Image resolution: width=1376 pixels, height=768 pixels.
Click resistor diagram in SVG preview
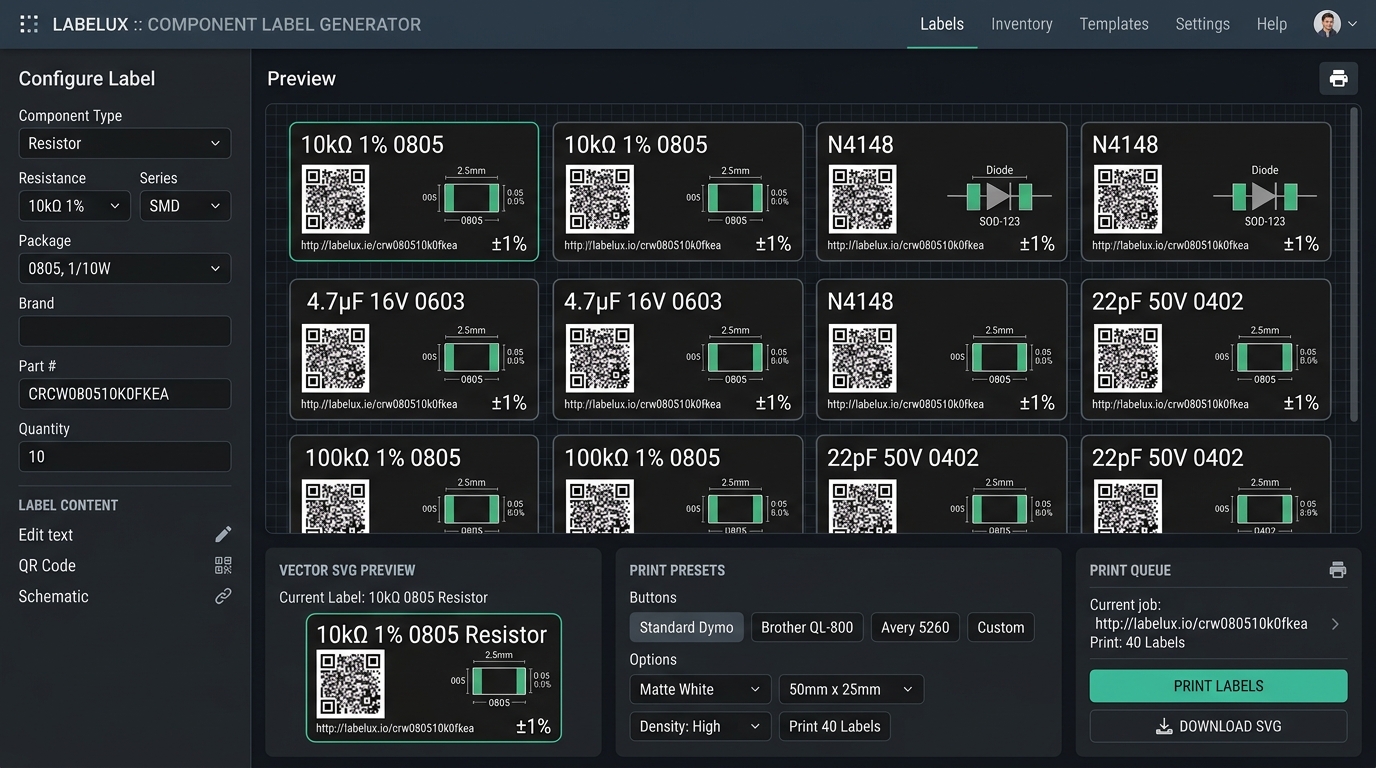498,681
